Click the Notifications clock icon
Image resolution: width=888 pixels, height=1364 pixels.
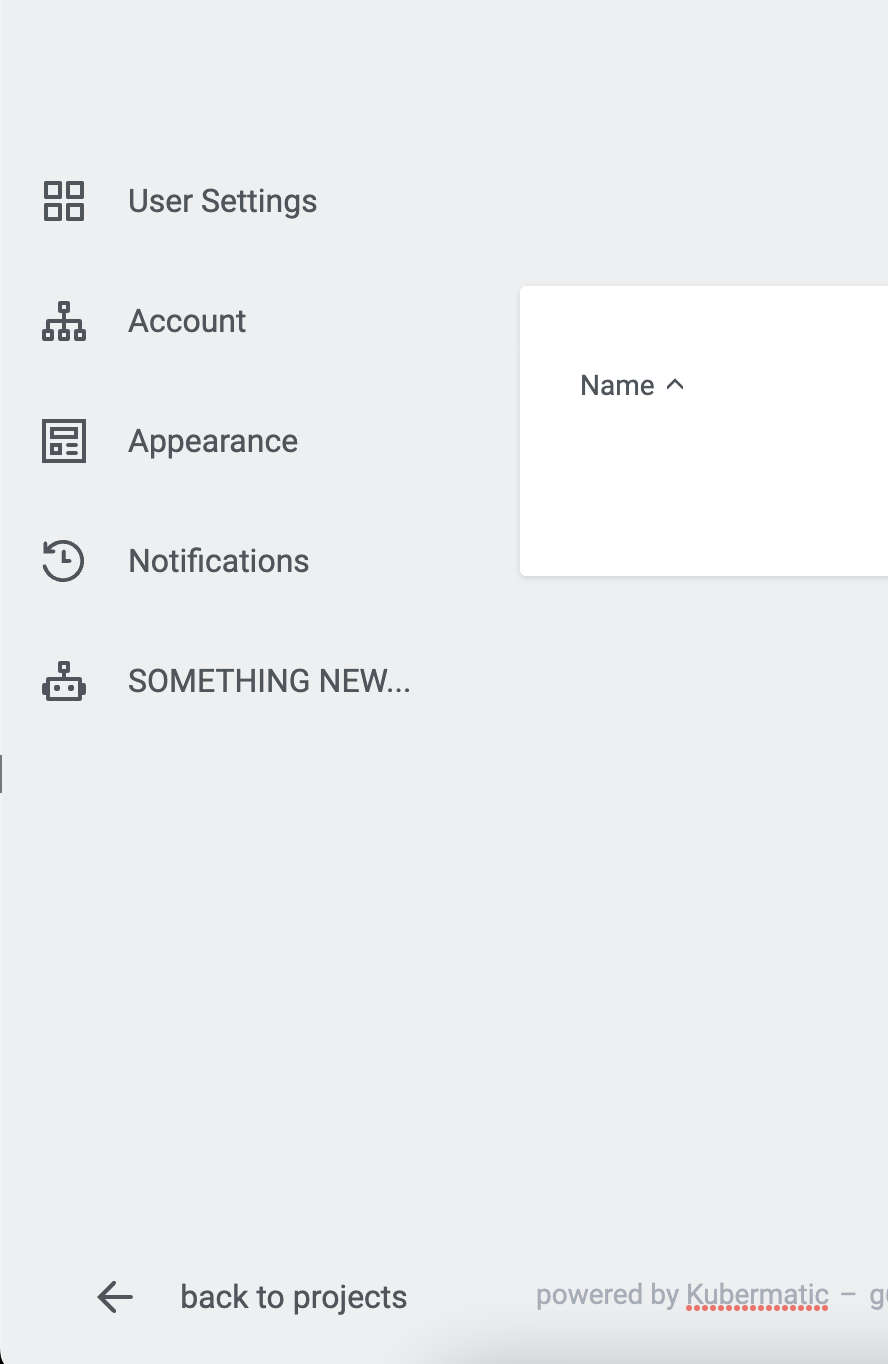pos(63,561)
